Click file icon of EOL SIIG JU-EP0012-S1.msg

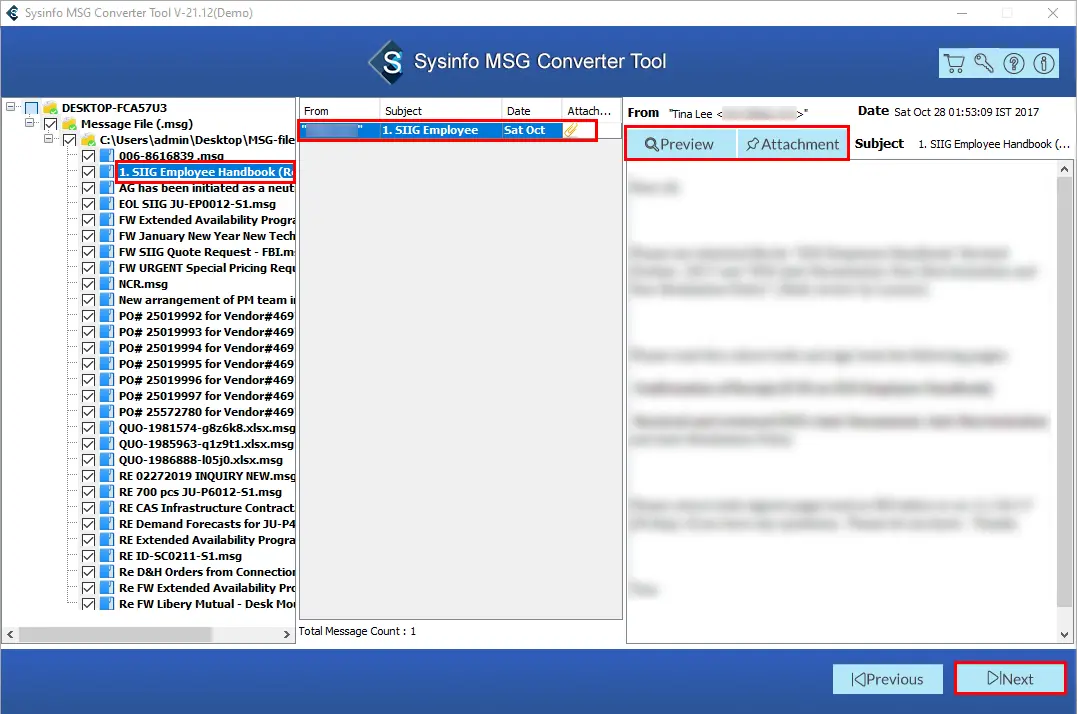pyautogui.click(x=107, y=204)
